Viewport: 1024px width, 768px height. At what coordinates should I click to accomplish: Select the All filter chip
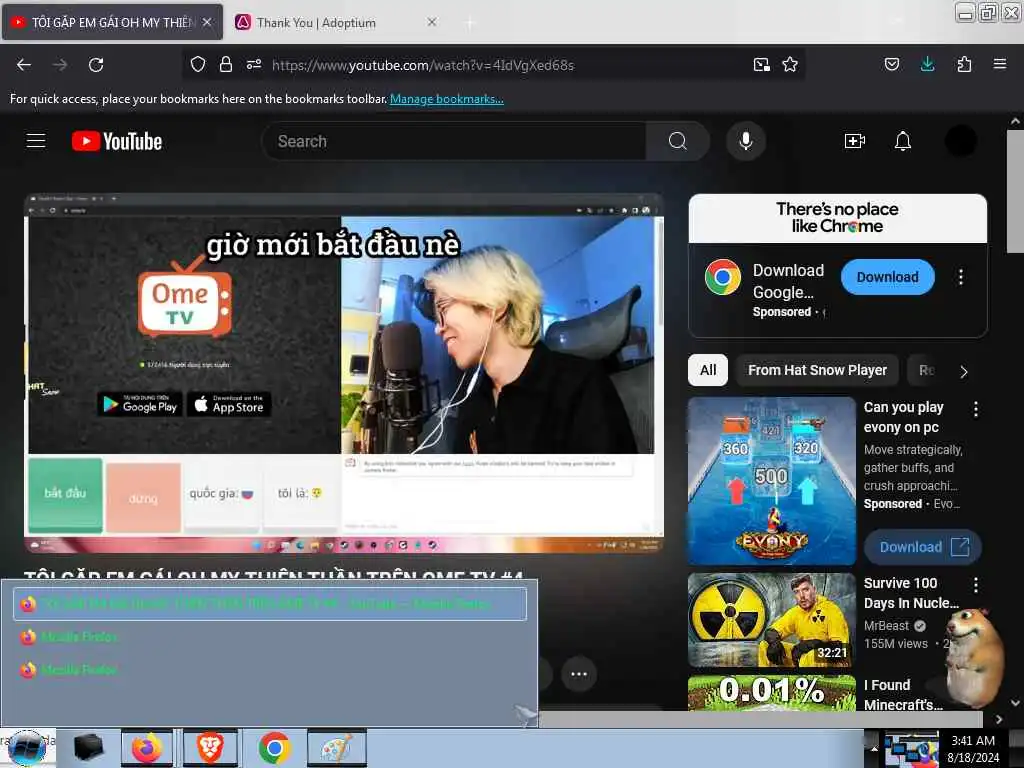(708, 370)
